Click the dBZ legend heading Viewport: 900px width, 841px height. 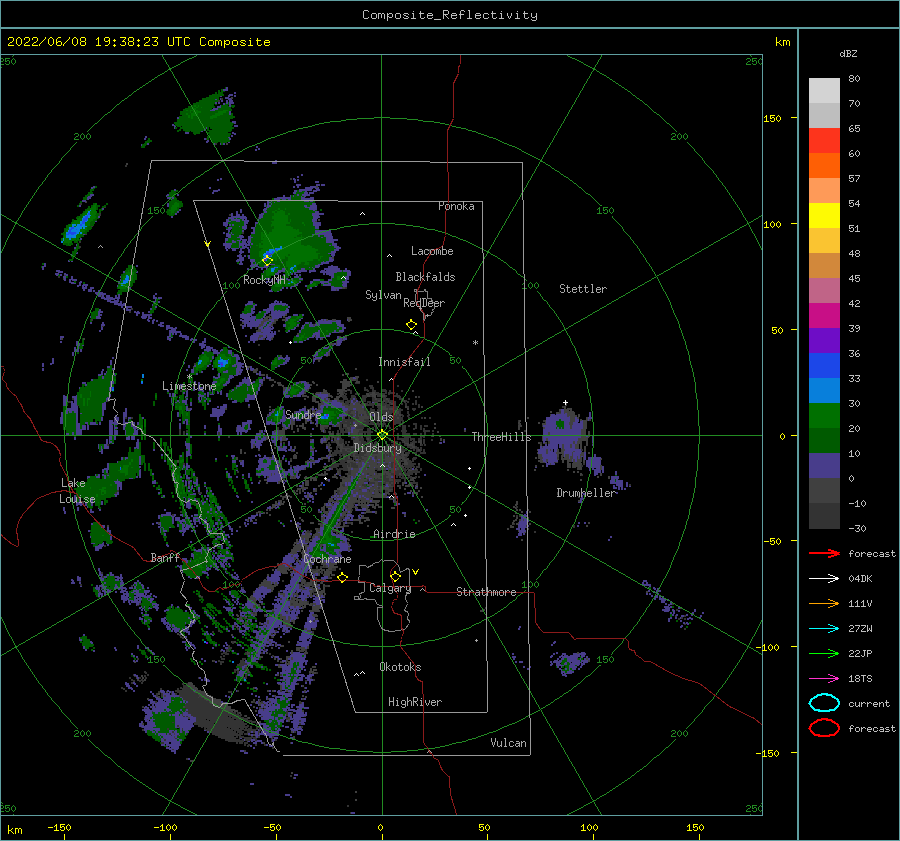coord(848,53)
